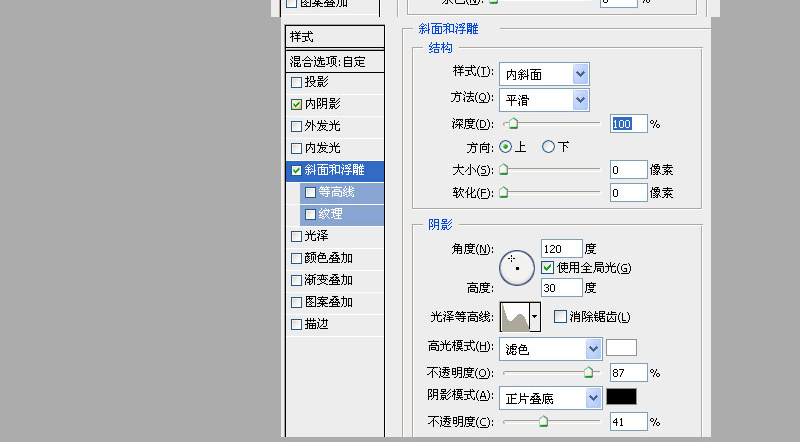
Task: Open the white highlight color swatch
Action: tap(621, 348)
